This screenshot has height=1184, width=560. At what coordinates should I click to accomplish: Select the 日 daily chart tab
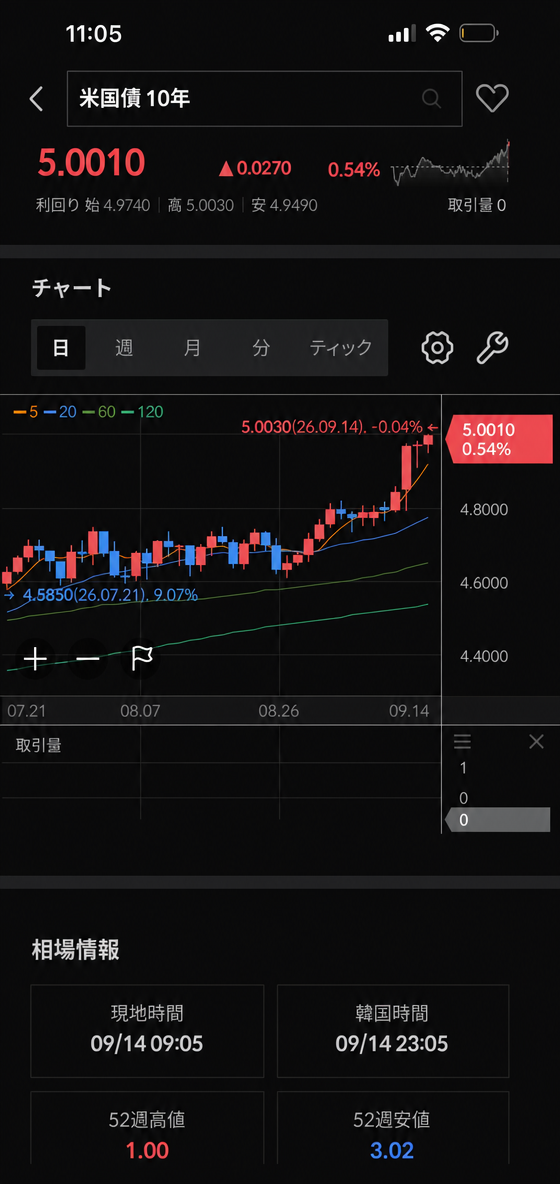[x=61, y=347]
